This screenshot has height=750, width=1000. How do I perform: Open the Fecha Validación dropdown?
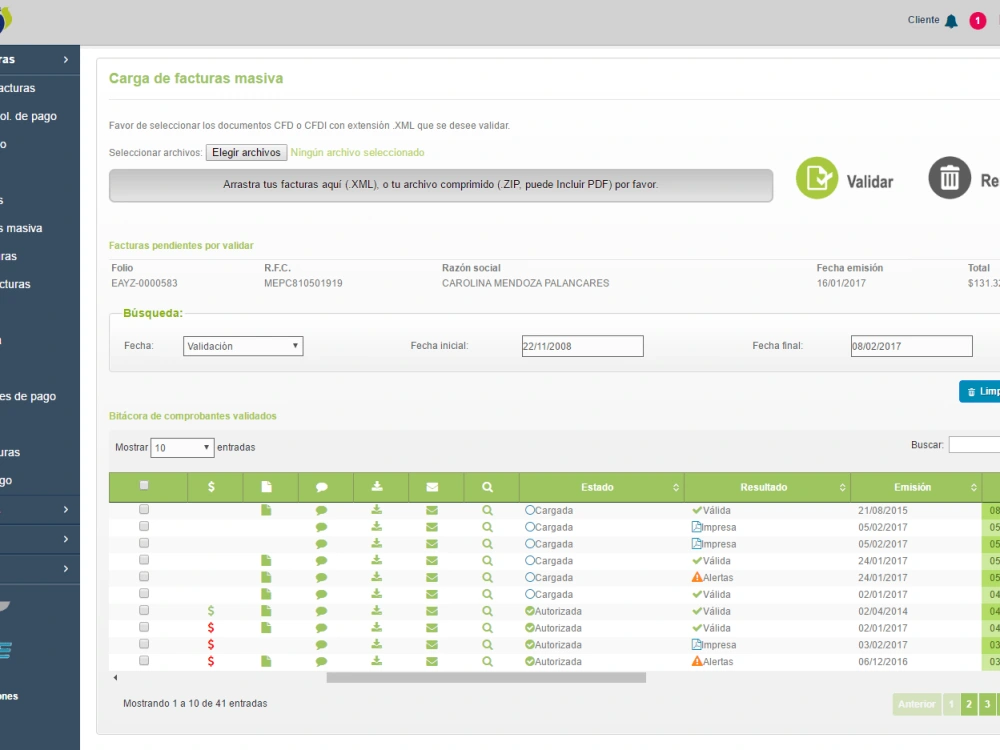click(x=243, y=346)
